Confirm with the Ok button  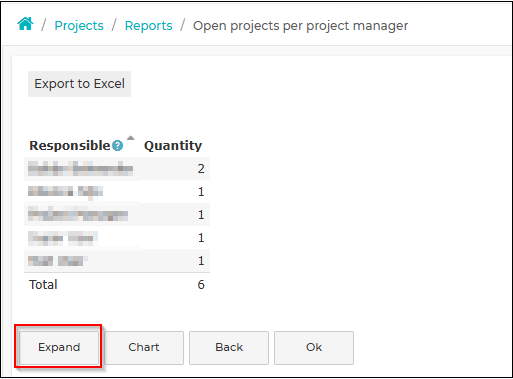(x=314, y=347)
